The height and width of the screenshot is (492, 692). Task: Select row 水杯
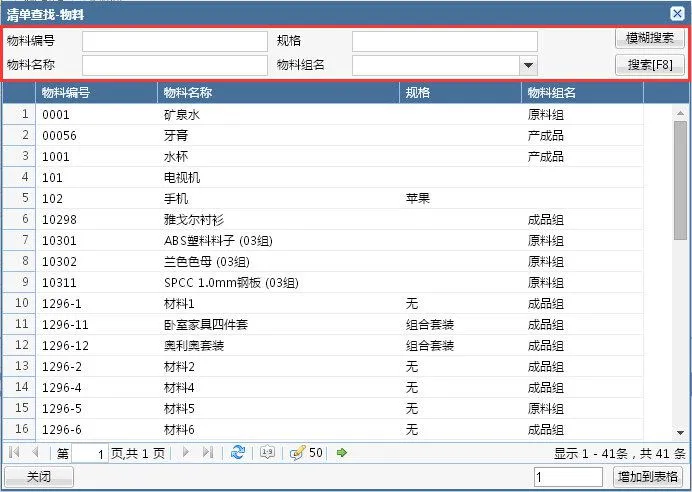(x=323, y=157)
